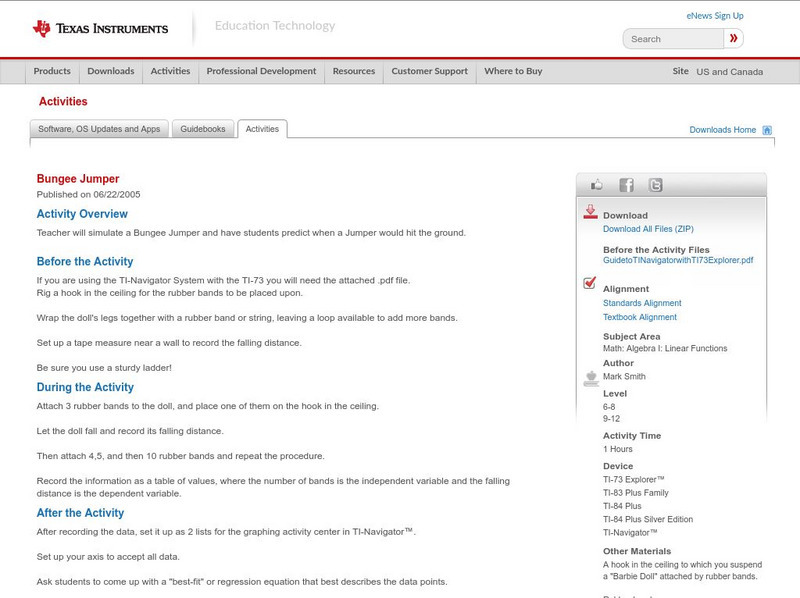Click the eNews Sign Up link
The height and width of the screenshot is (598, 800).
pos(715,16)
